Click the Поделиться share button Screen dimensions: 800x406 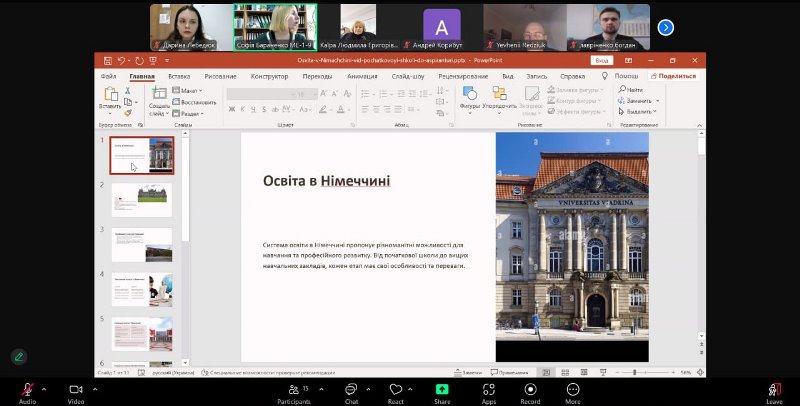point(673,76)
